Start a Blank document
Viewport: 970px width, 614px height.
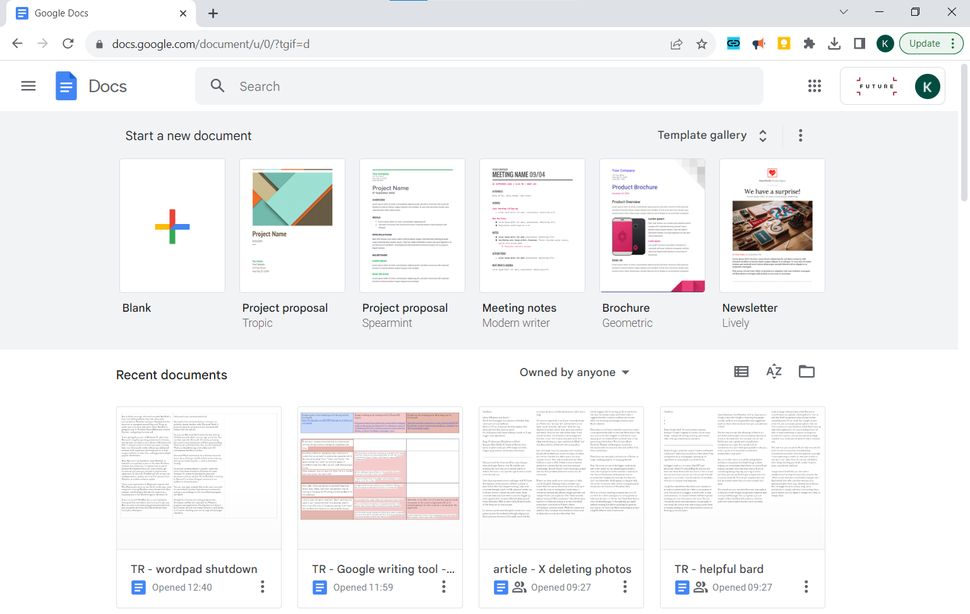tap(172, 225)
